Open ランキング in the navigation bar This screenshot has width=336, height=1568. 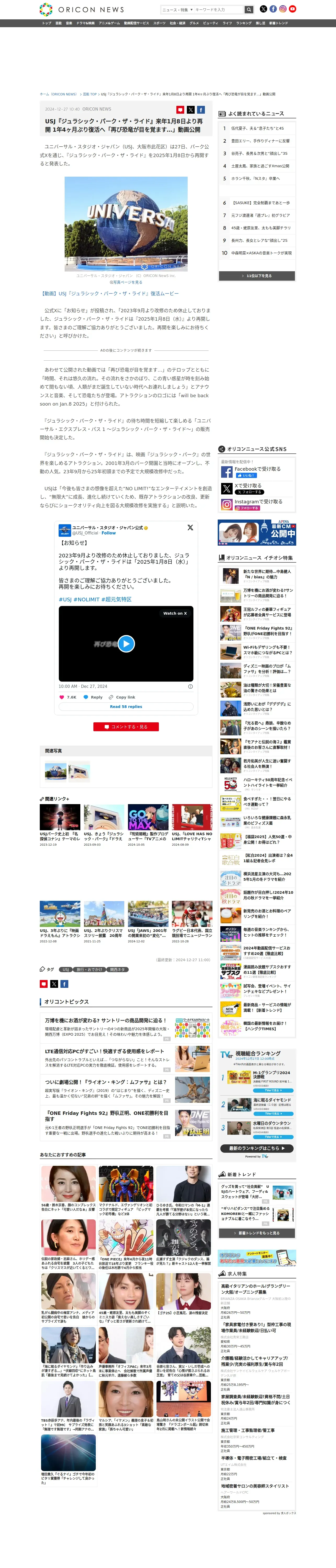tap(244, 23)
